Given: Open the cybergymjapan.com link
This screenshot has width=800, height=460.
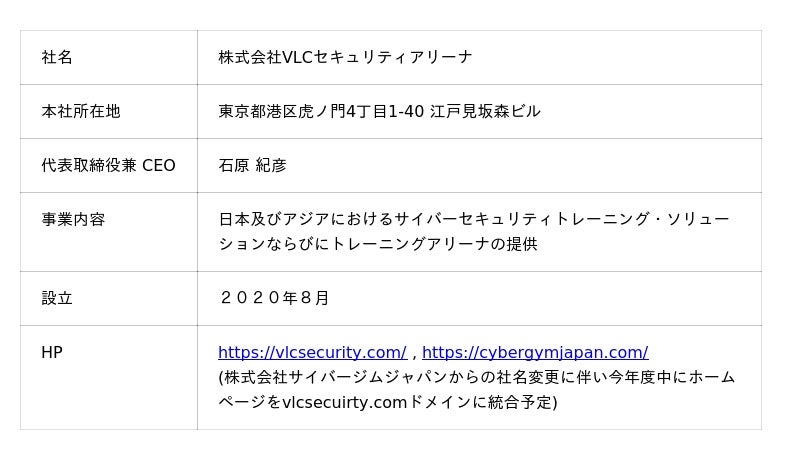Looking at the screenshot, I should [x=535, y=352].
